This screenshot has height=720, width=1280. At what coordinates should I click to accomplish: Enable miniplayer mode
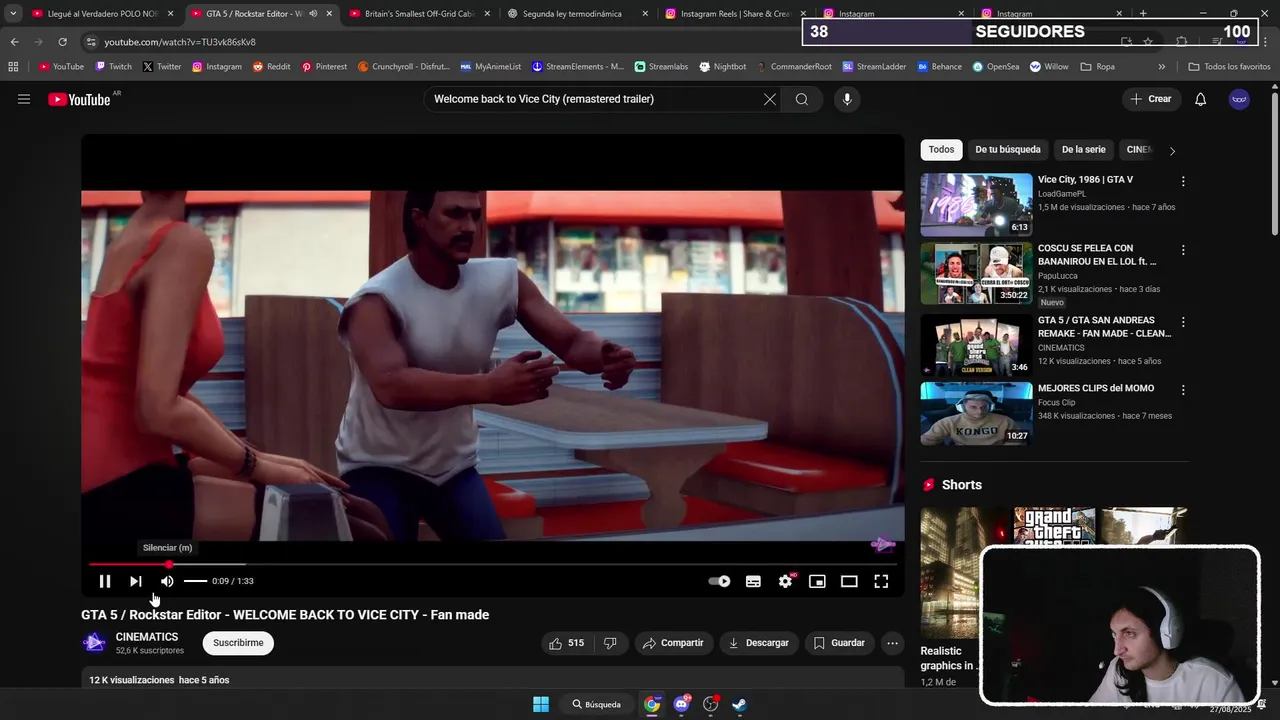817,581
